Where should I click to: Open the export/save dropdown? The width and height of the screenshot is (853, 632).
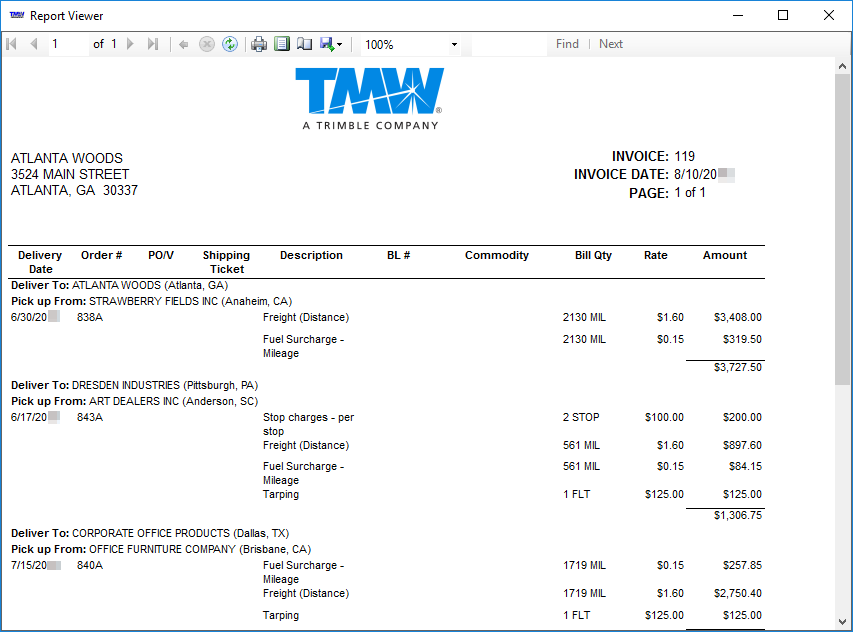(x=331, y=45)
